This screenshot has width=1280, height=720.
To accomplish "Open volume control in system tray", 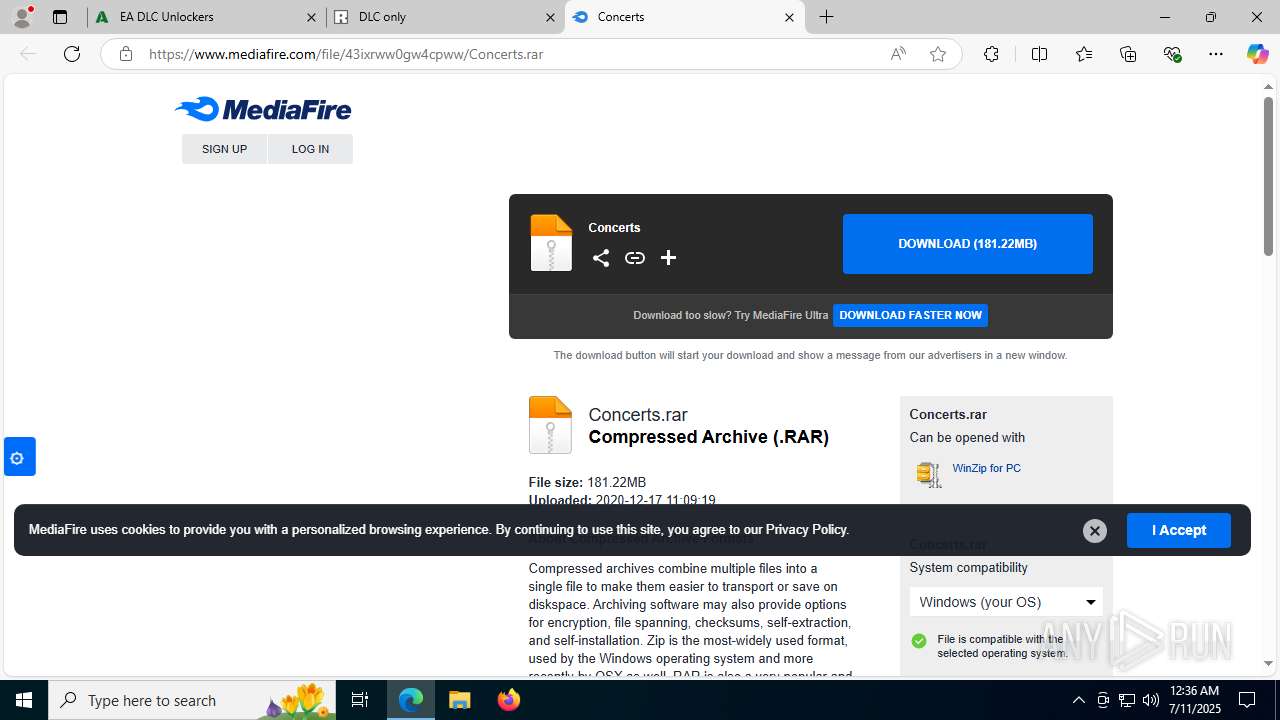I will [1151, 700].
